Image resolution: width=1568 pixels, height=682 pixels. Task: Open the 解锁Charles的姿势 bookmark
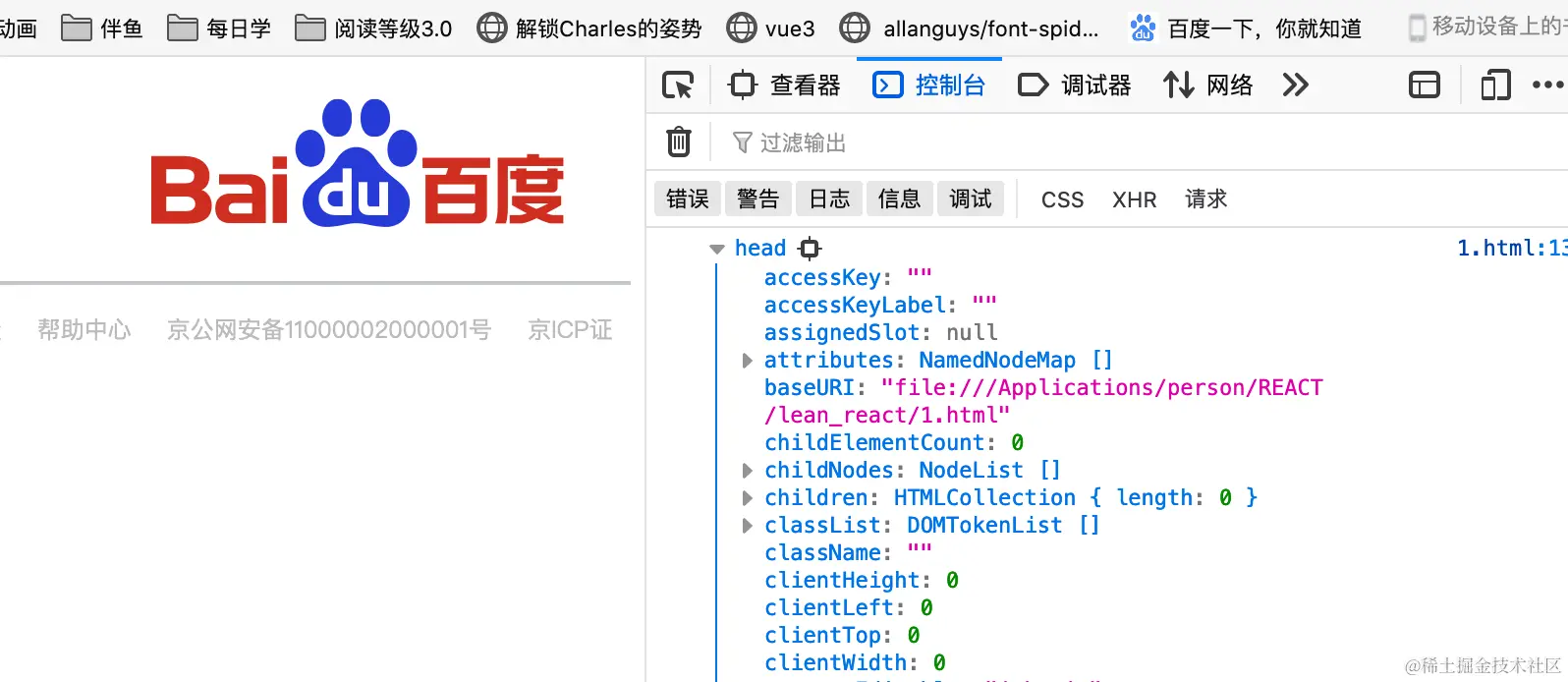point(589,28)
